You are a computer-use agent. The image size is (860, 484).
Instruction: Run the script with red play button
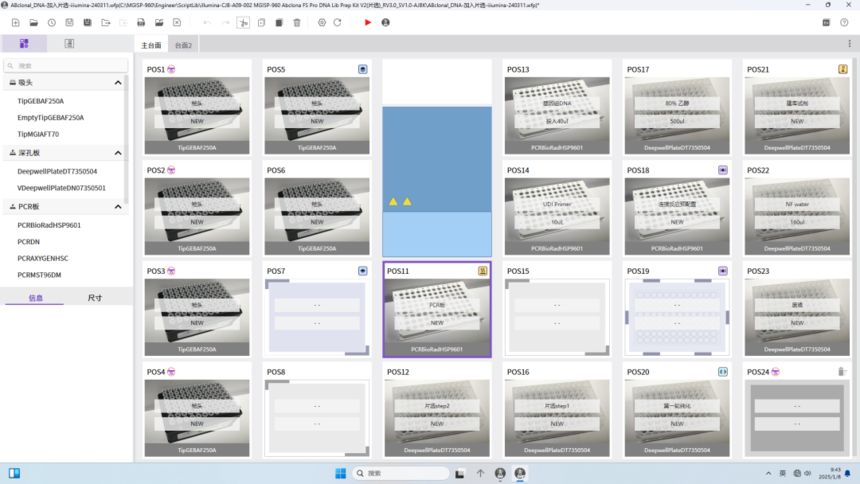pos(367,22)
